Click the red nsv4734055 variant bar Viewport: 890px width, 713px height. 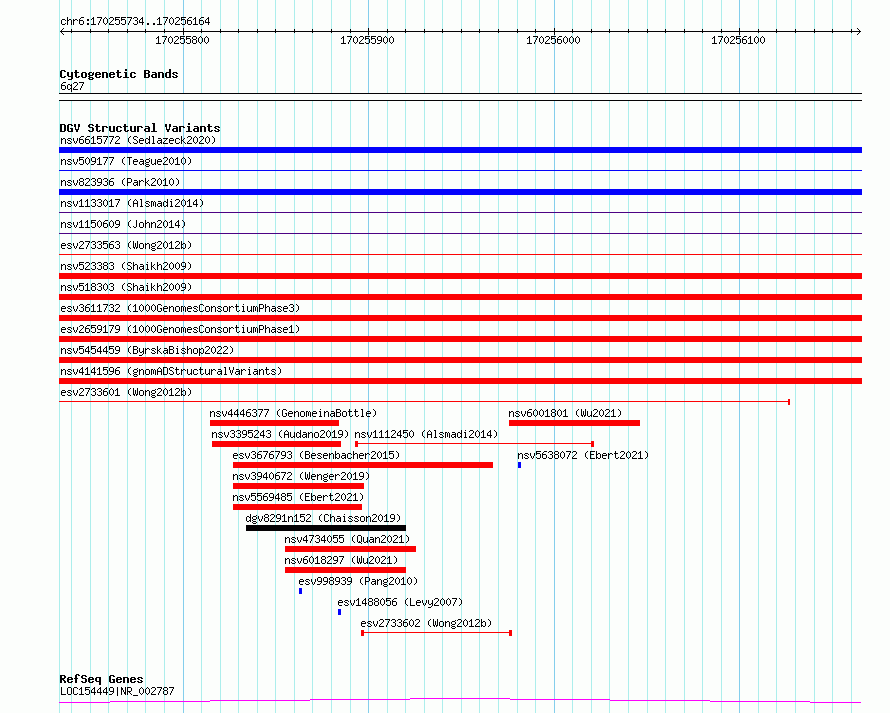tap(350, 549)
